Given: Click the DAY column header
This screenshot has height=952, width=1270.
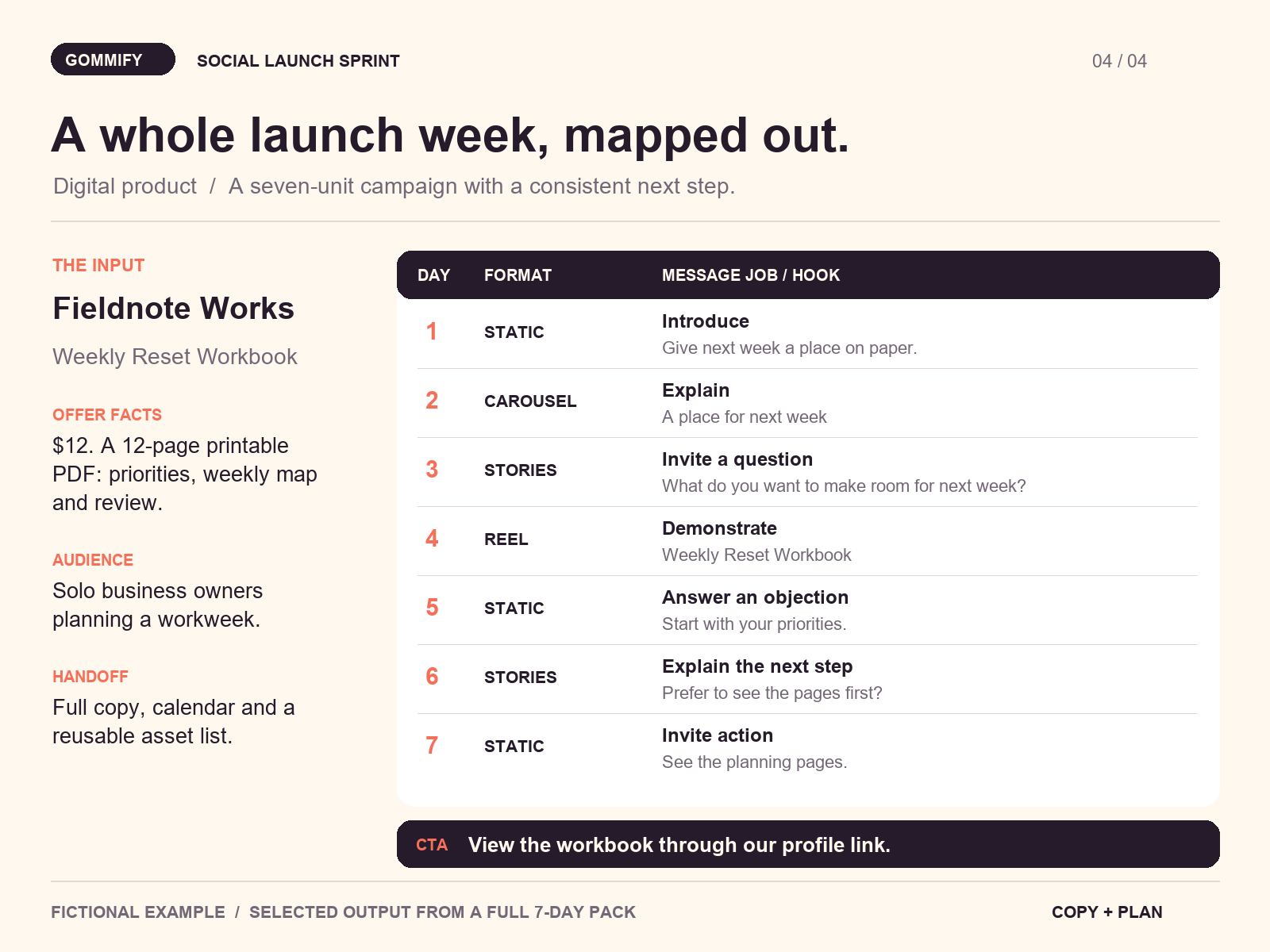Looking at the screenshot, I should tap(433, 275).
